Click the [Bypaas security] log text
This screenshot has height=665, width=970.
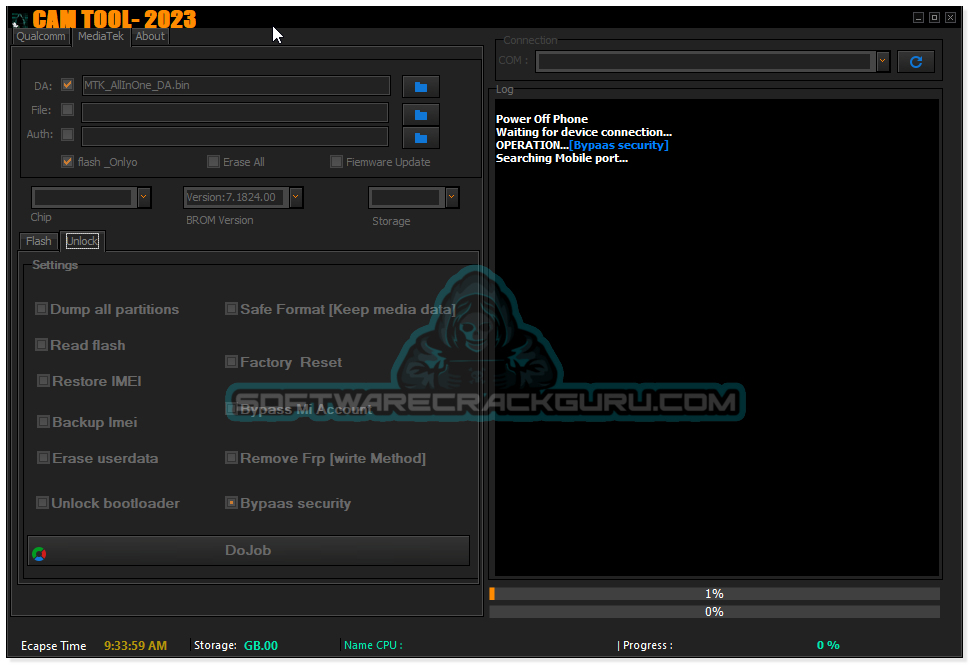point(619,145)
